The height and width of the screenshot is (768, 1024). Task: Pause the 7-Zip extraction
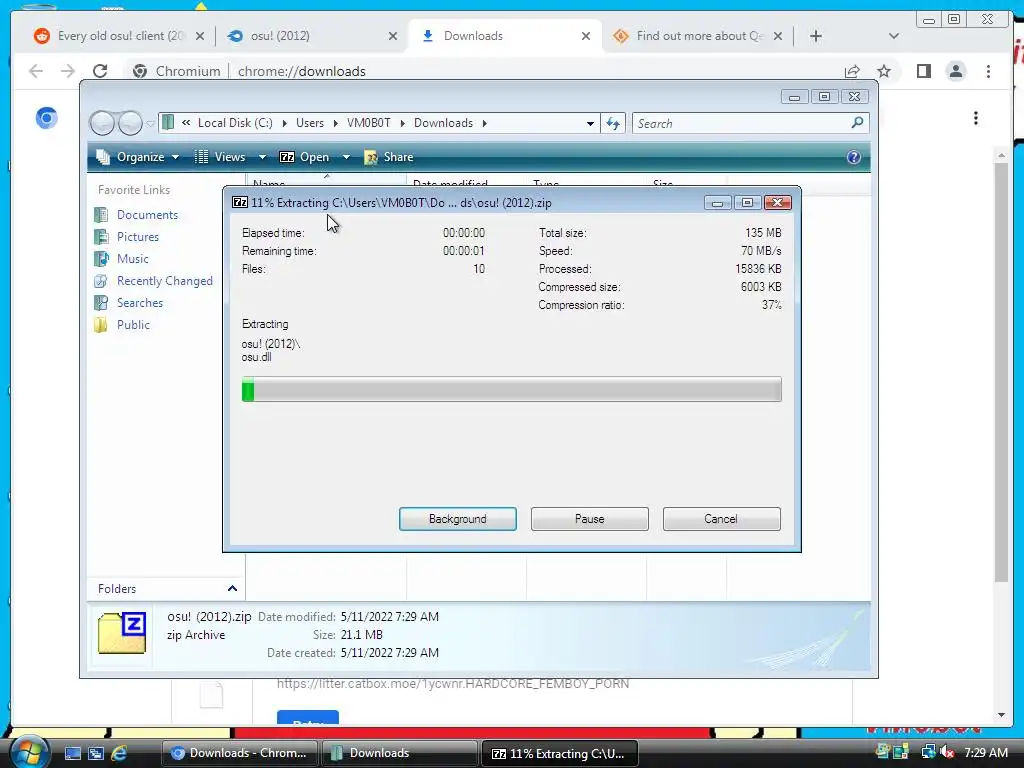(589, 519)
